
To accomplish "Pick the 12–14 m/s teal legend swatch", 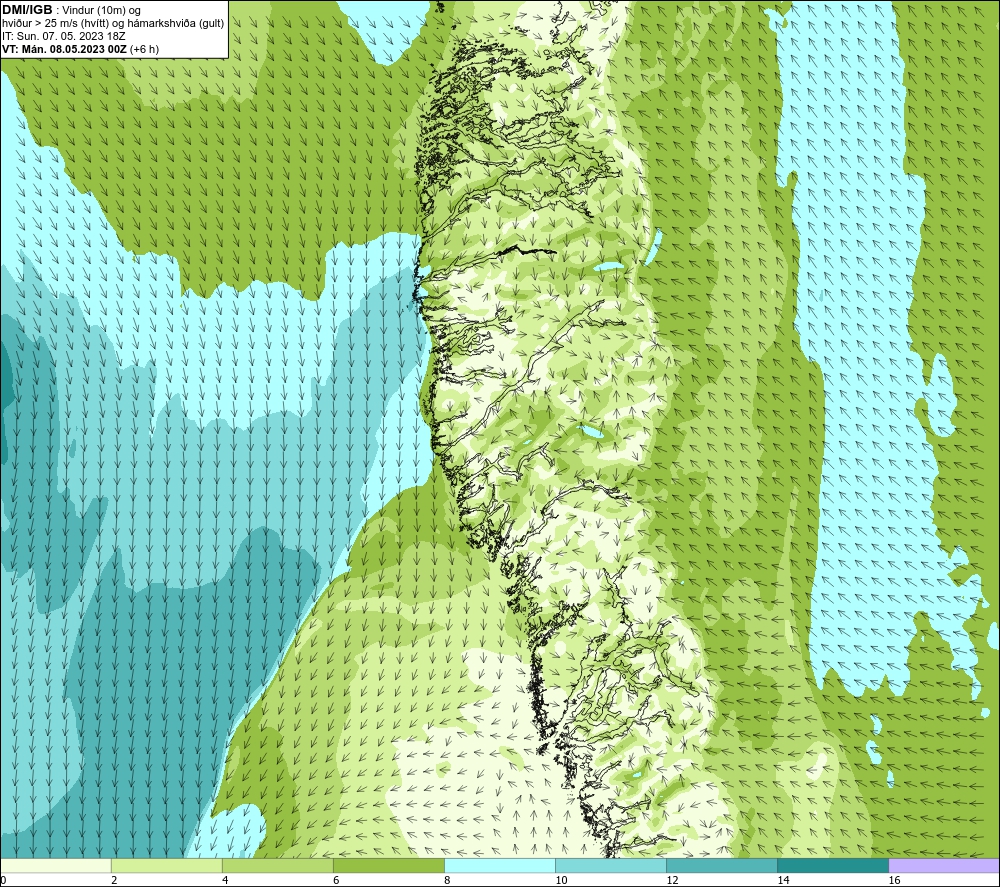I will pyautogui.click(x=721, y=865).
